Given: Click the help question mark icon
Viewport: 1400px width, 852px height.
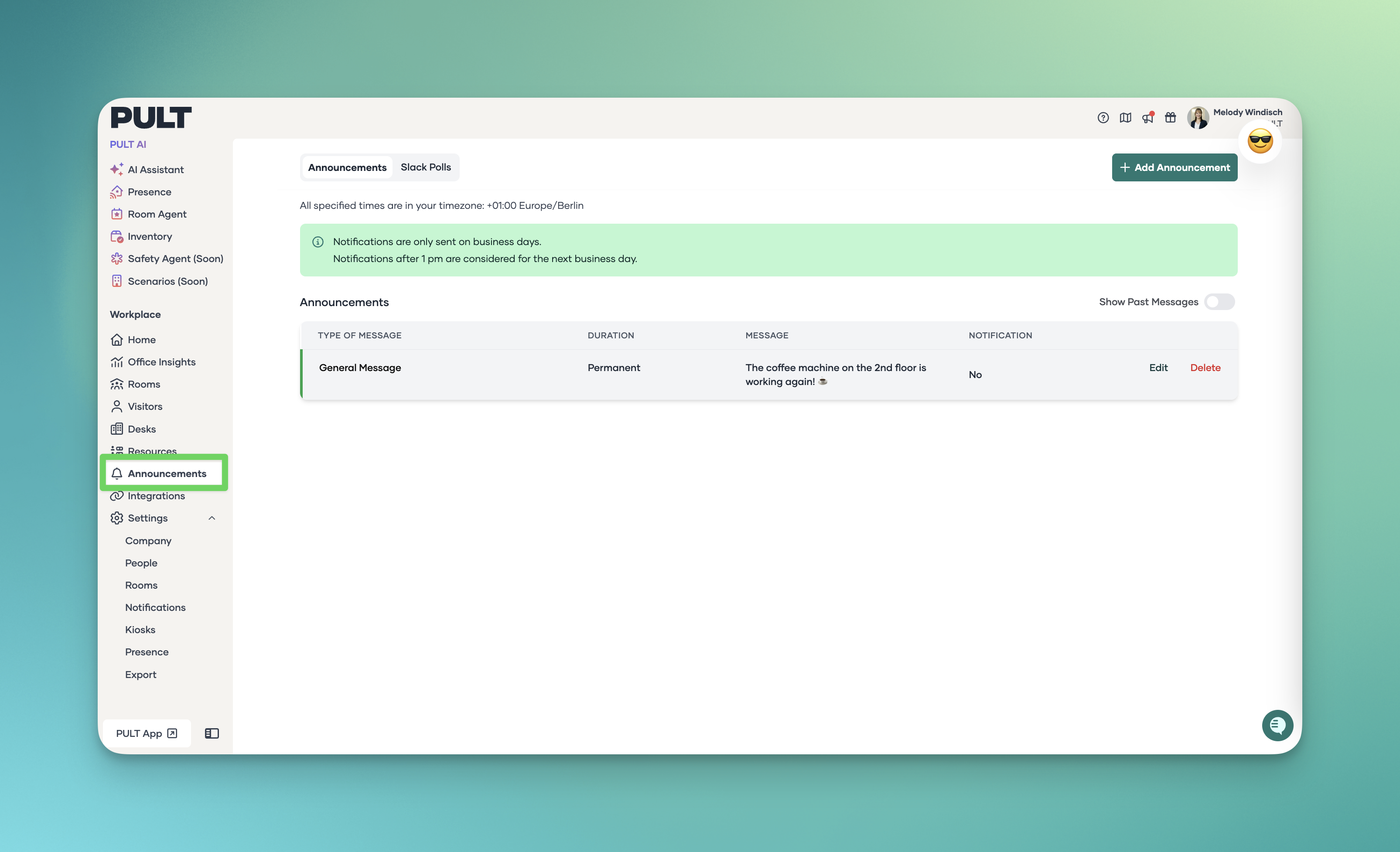Looking at the screenshot, I should [1103, 118].
